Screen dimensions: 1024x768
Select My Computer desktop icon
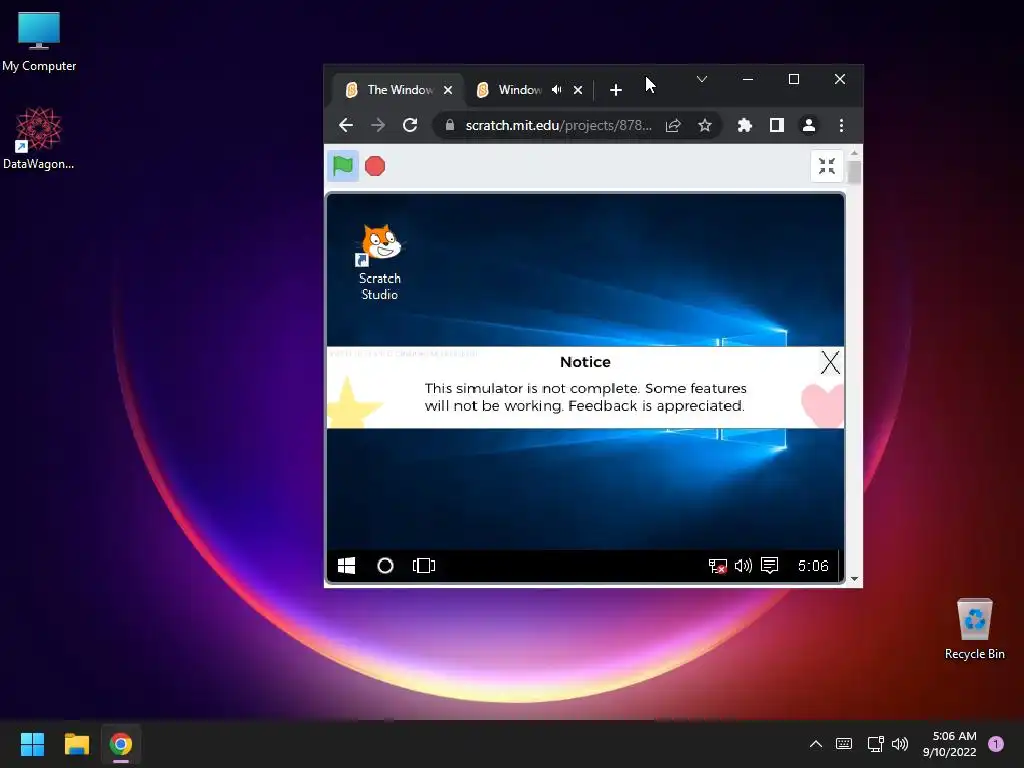(39, 41)
